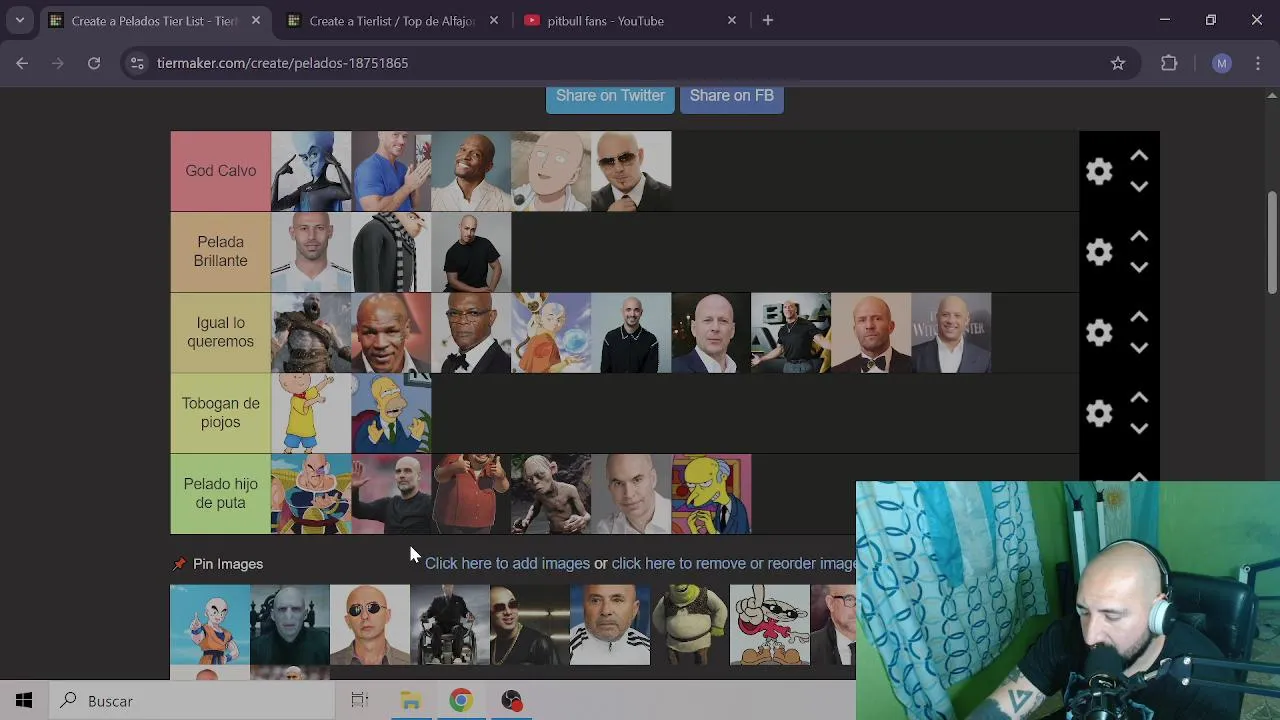
Task: Select Tobogan de piojos tier label
Action: (x=220, y=413)
